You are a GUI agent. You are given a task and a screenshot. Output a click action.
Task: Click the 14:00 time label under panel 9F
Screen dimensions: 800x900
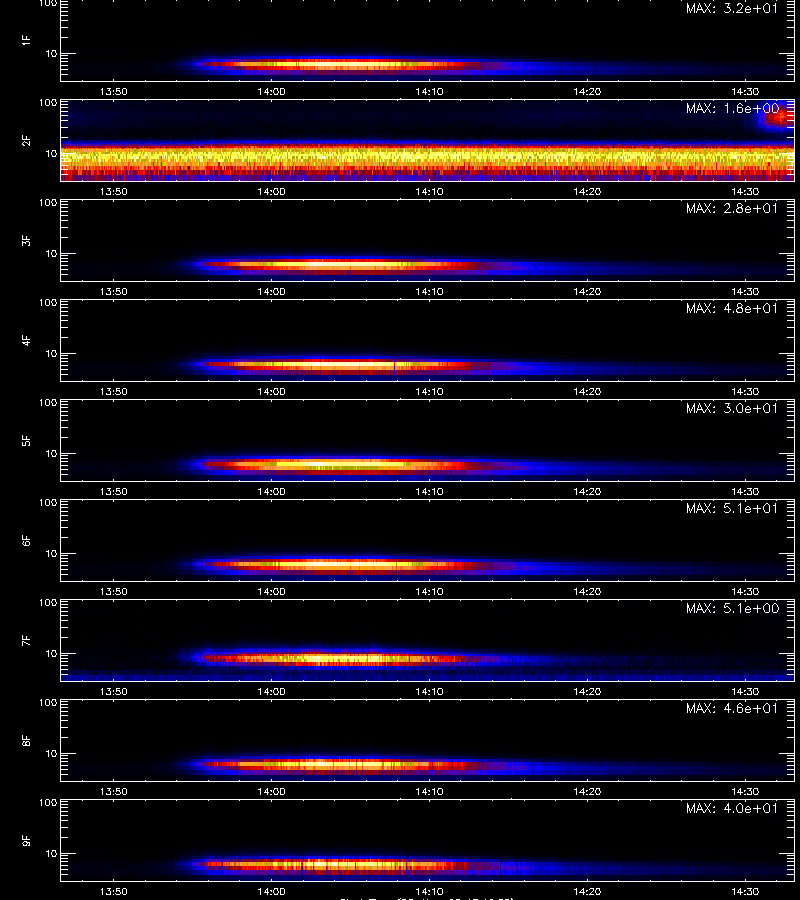click(x=271, y=892)
